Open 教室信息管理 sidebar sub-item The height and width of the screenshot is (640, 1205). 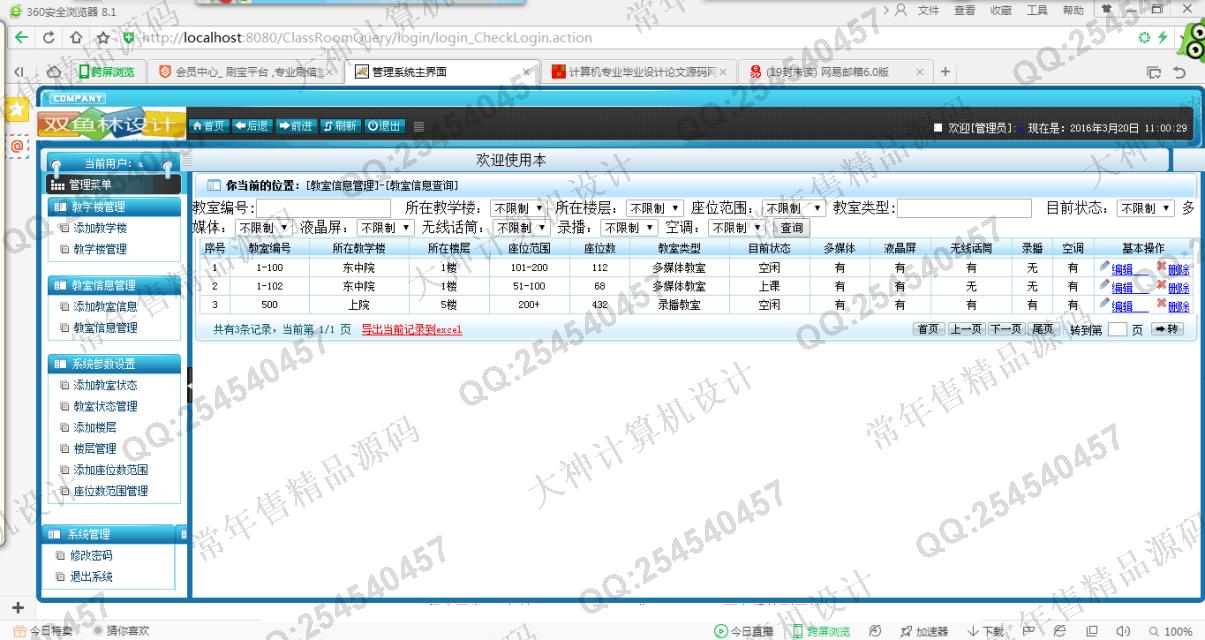(x=105, y=327)
